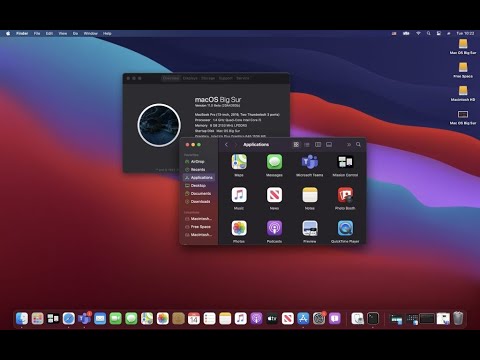Image resolution: width=480 pixels, height=360 pixels.
Task: Switch Finder to icon view
Action: 296,144
